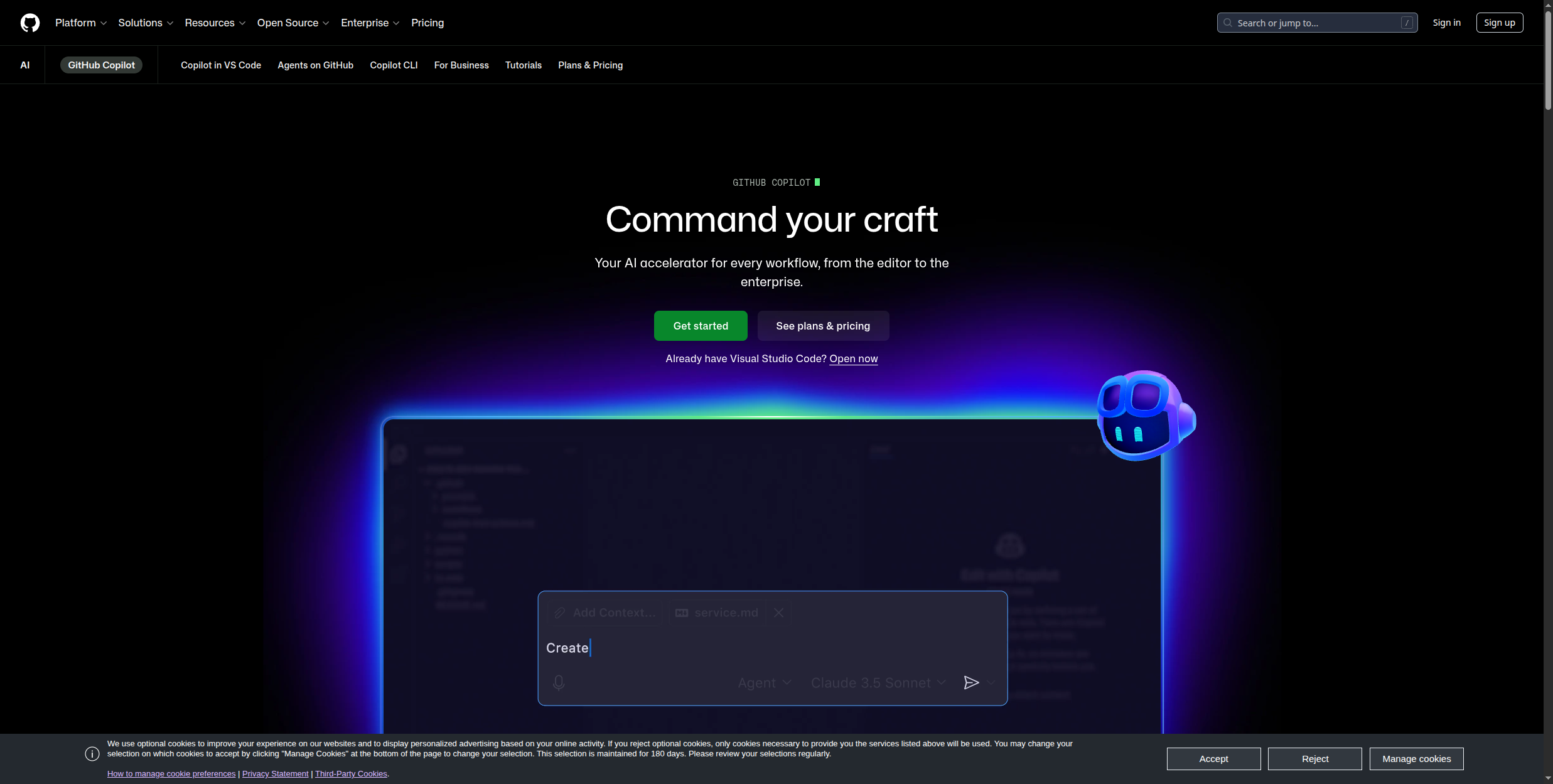Open the Third-Party Cookies link
The image size is (1553, 784).
tap(351, 773)
